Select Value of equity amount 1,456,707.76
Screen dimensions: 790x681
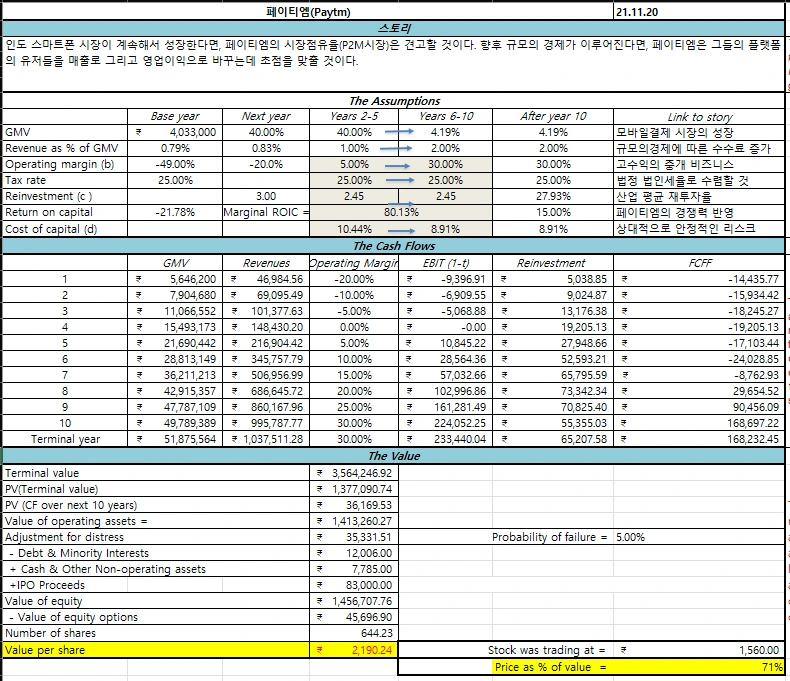tap(354, 601)
